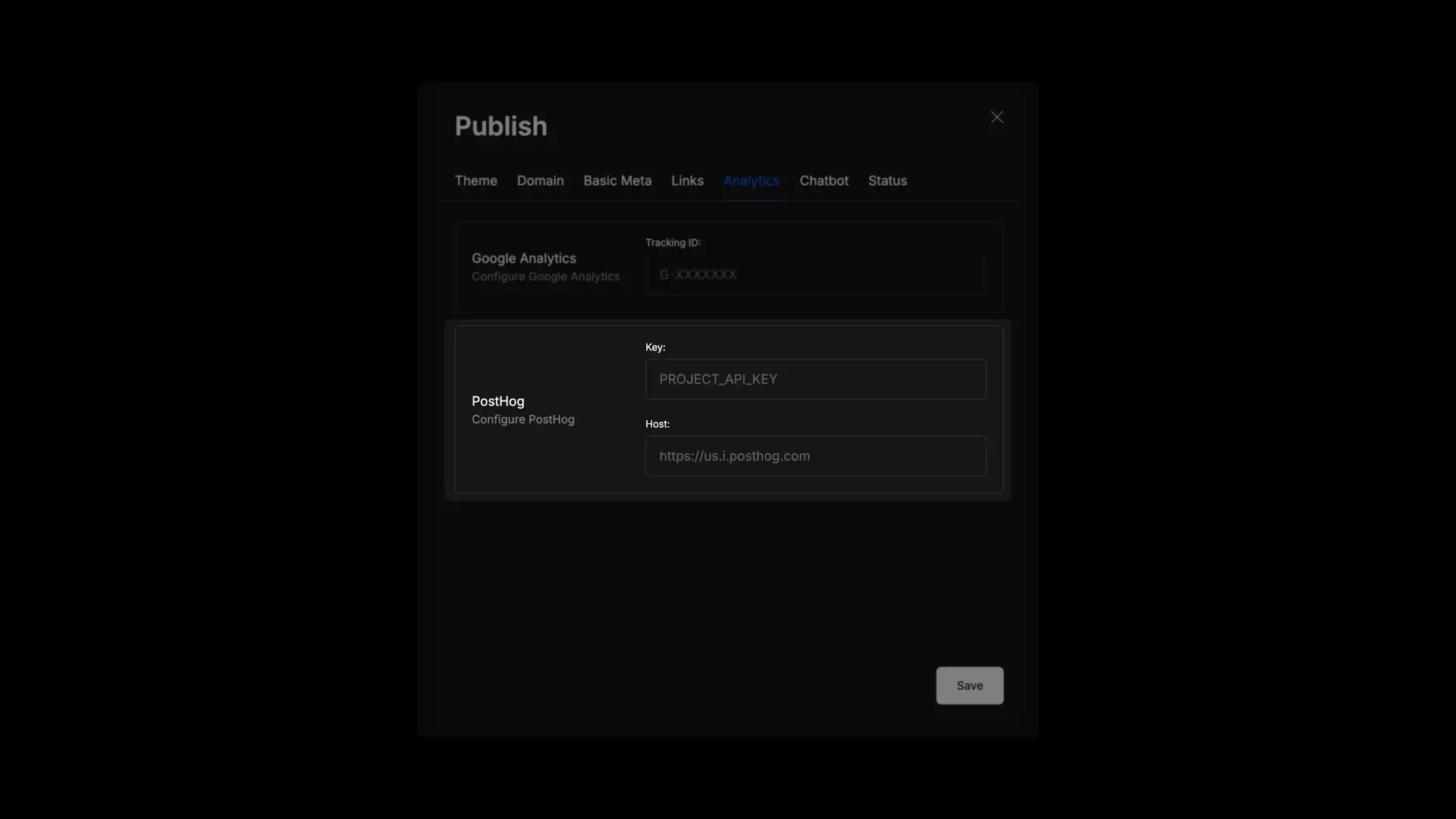Click the Links tab item
This screenshot has width=1456, height=819.
point(687,180)
